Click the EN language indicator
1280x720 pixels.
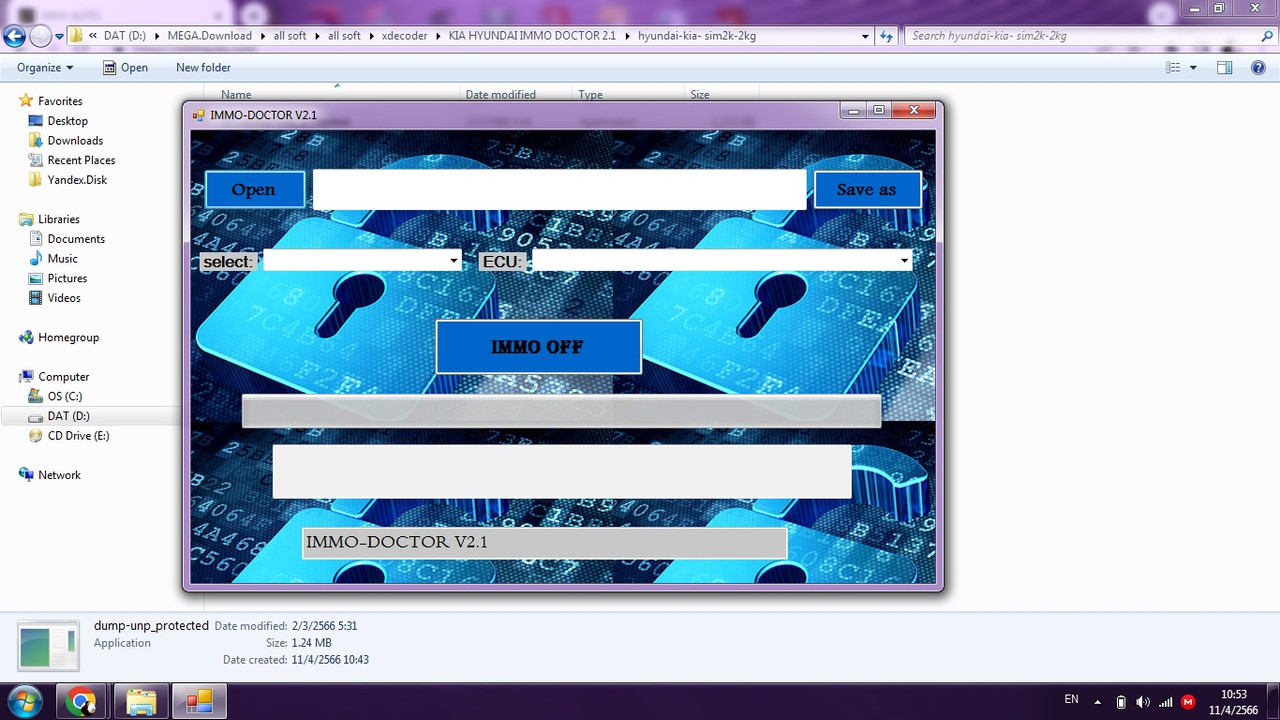[x=1071, y=700]
